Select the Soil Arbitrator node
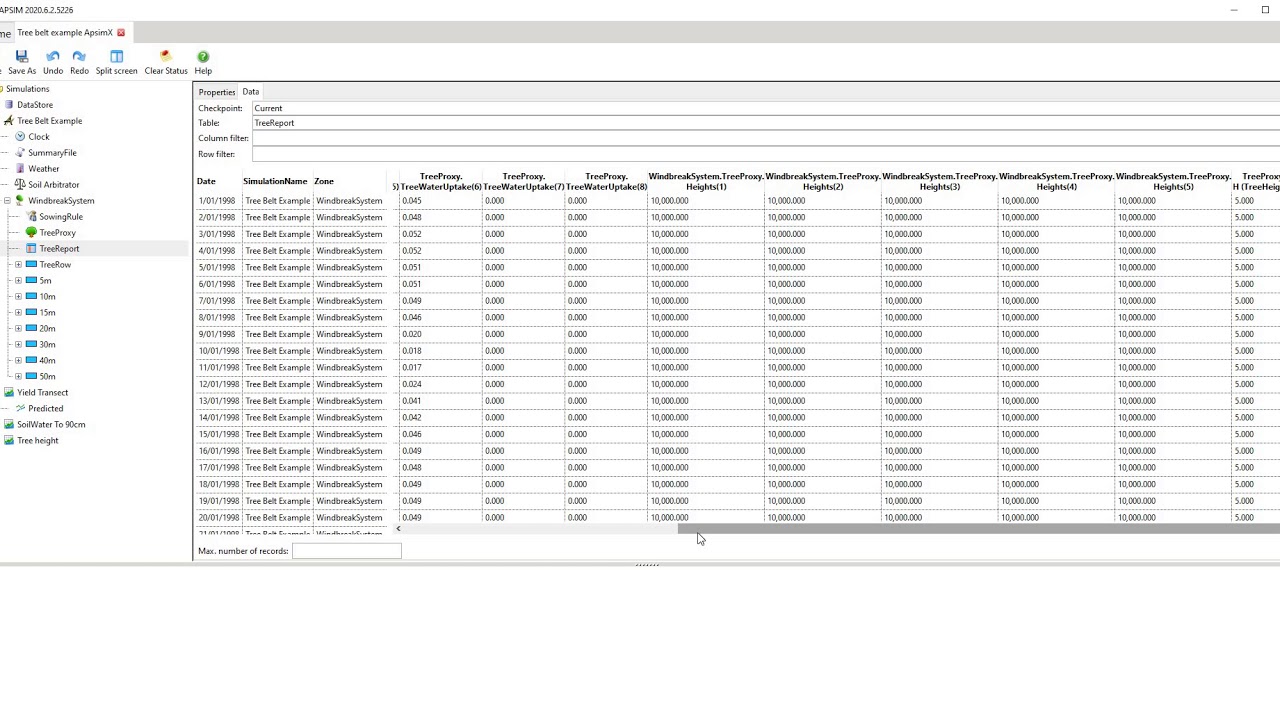This screenshot has width=1280, height=720. [x=54, y=185]
